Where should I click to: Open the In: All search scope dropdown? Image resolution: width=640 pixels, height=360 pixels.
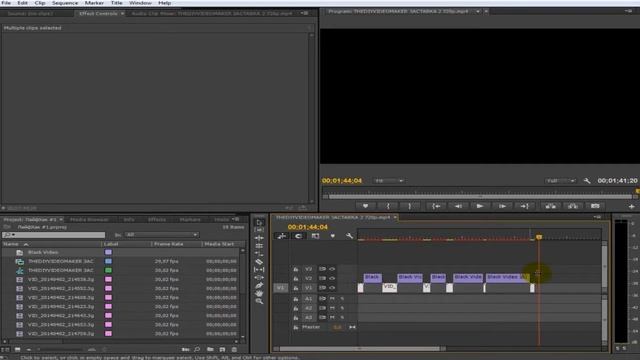162,235
